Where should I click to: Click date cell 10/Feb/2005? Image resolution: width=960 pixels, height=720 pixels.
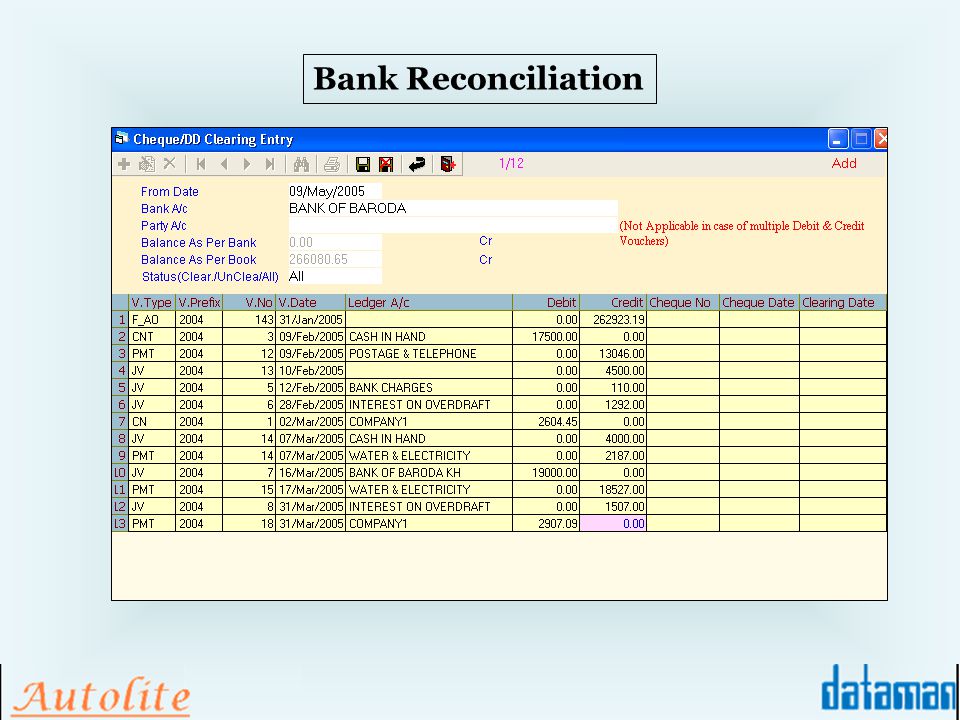310,370
